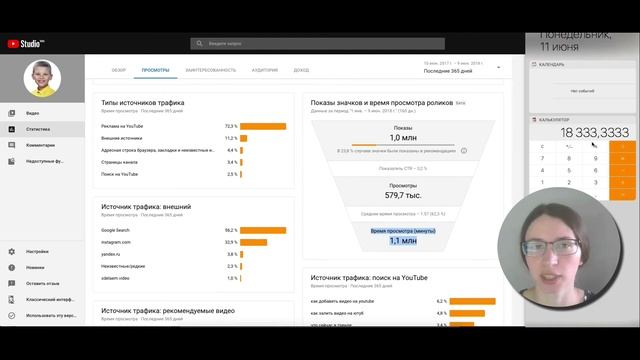
Task: Select the Поиск на YouTube row
Action: [x=193, y=174]
